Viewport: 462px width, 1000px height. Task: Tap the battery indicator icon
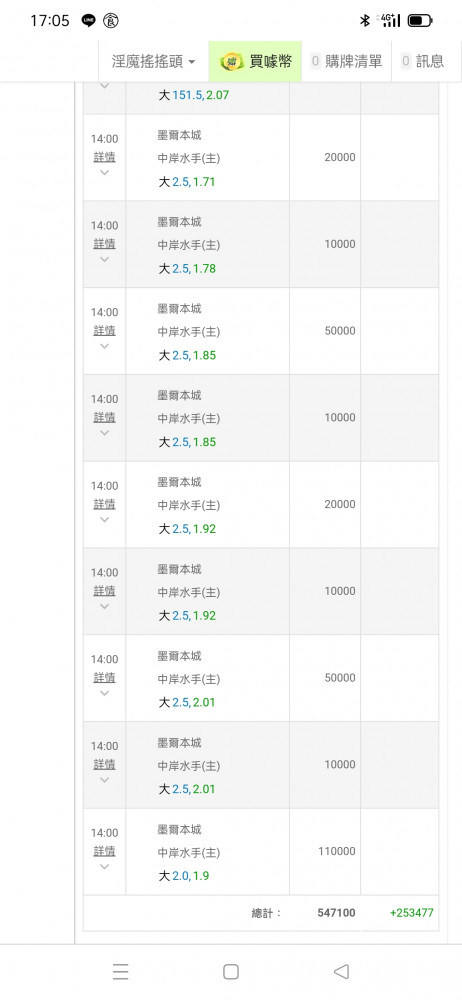click(x=420, y=21)
